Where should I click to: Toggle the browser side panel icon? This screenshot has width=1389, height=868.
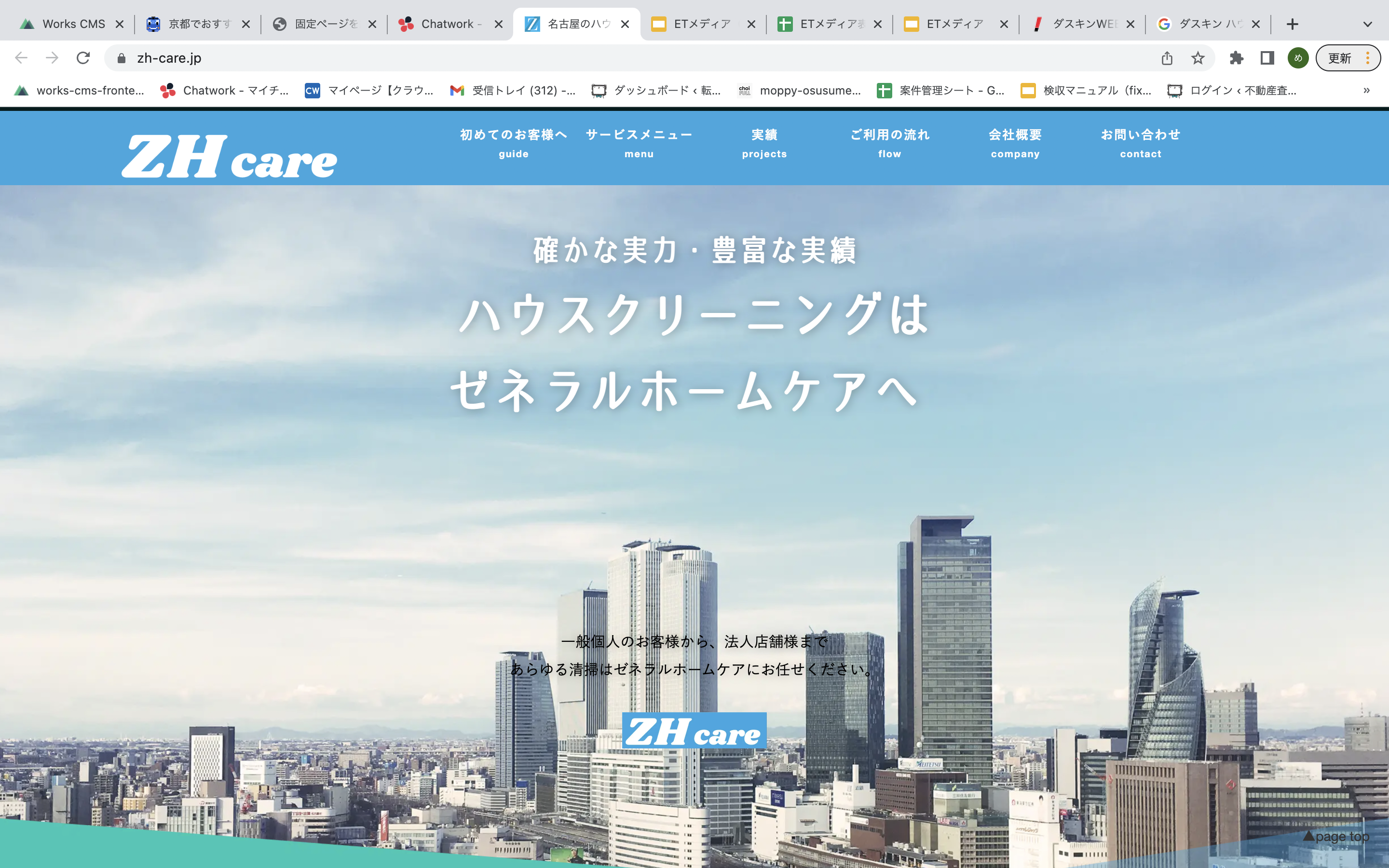coord(1267,58)
